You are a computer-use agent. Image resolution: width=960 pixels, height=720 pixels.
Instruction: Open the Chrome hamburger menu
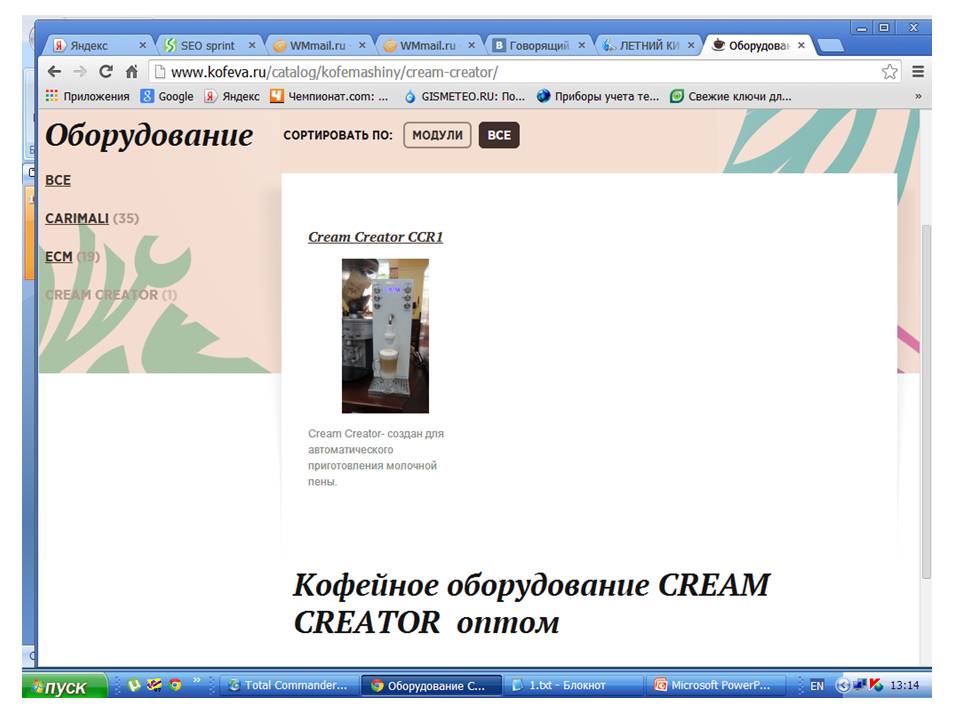tap(918, 72)
